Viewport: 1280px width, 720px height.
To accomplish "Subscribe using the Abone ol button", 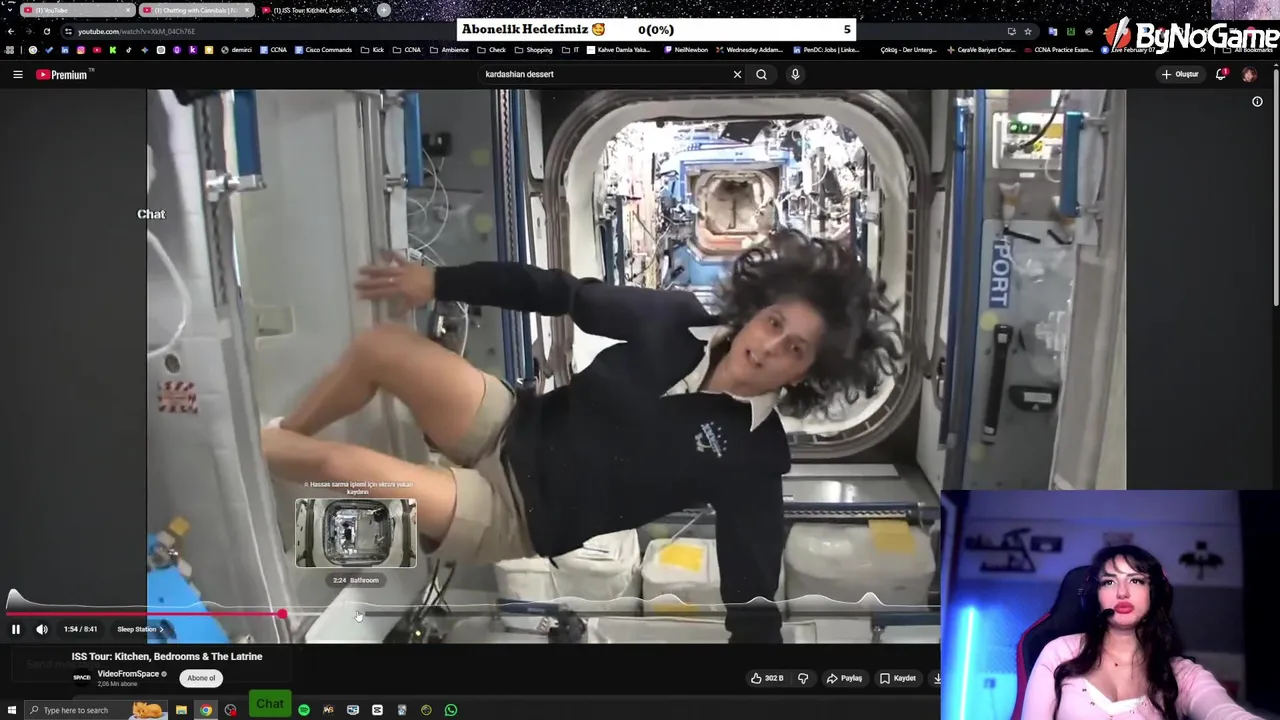I will click(201, 678).
